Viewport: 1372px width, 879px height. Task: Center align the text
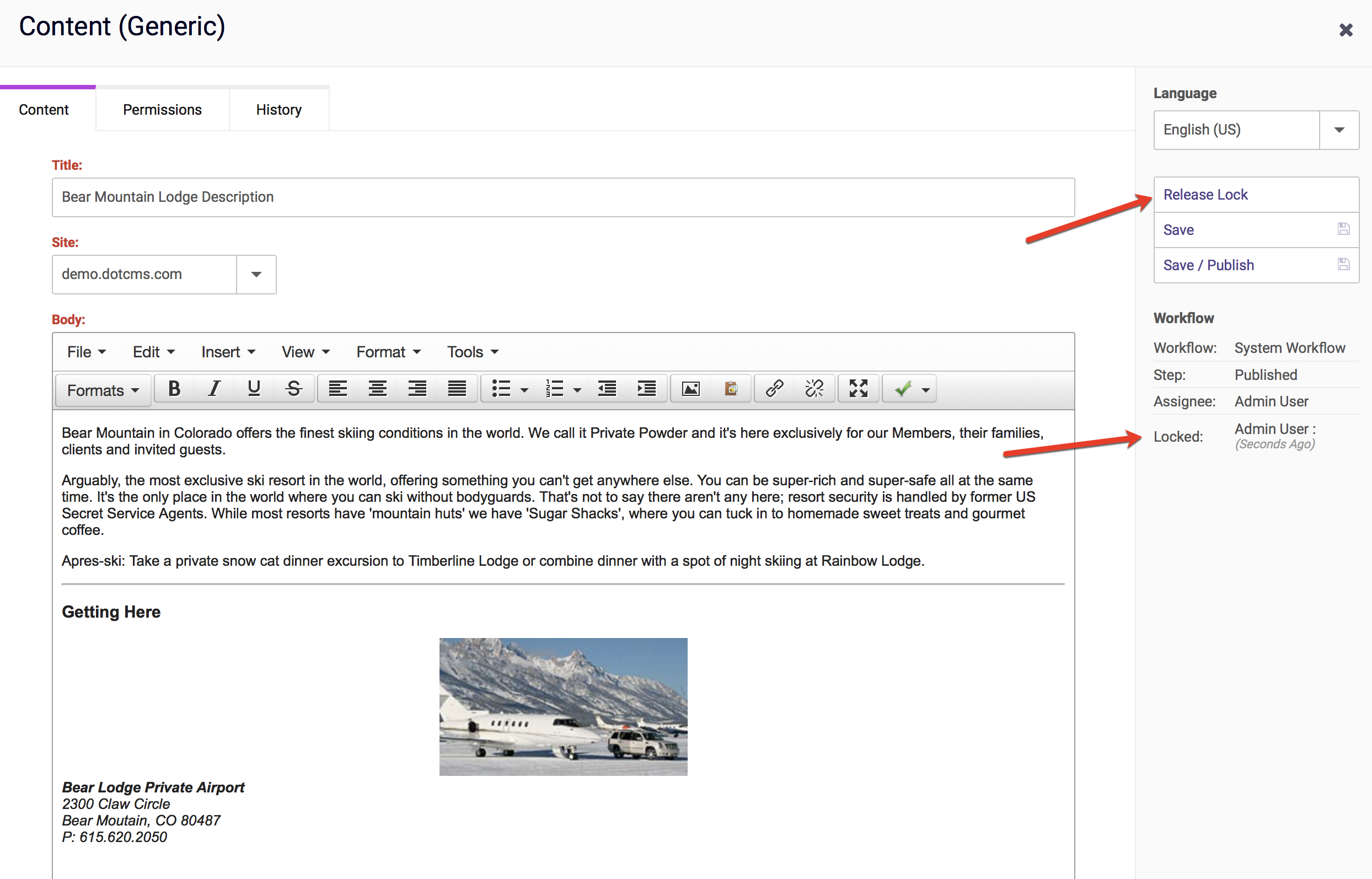377,389
